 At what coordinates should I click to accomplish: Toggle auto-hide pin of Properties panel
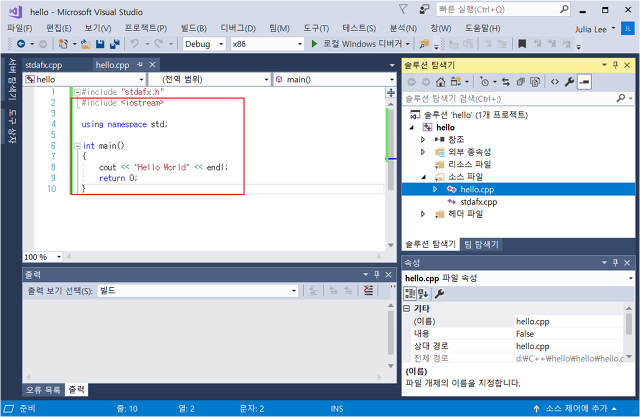616,263
